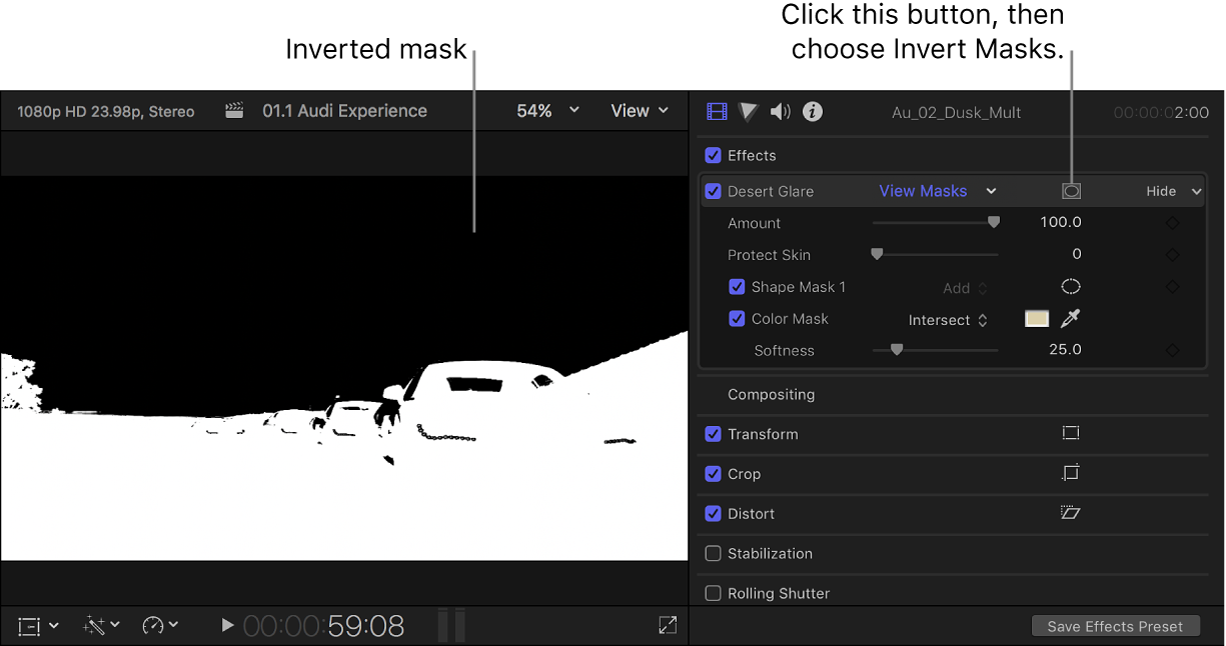Select the Color Mask eyedropper
This screenshot has width=1226, height=646.
(1068, 318)
